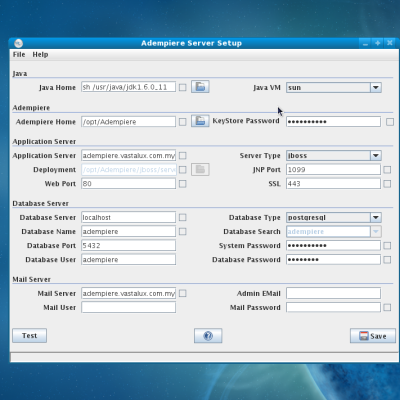This screenshot has height=400, width=400.
Task: Close the Adempiere Server Setup window
Action: coord(390,43)
